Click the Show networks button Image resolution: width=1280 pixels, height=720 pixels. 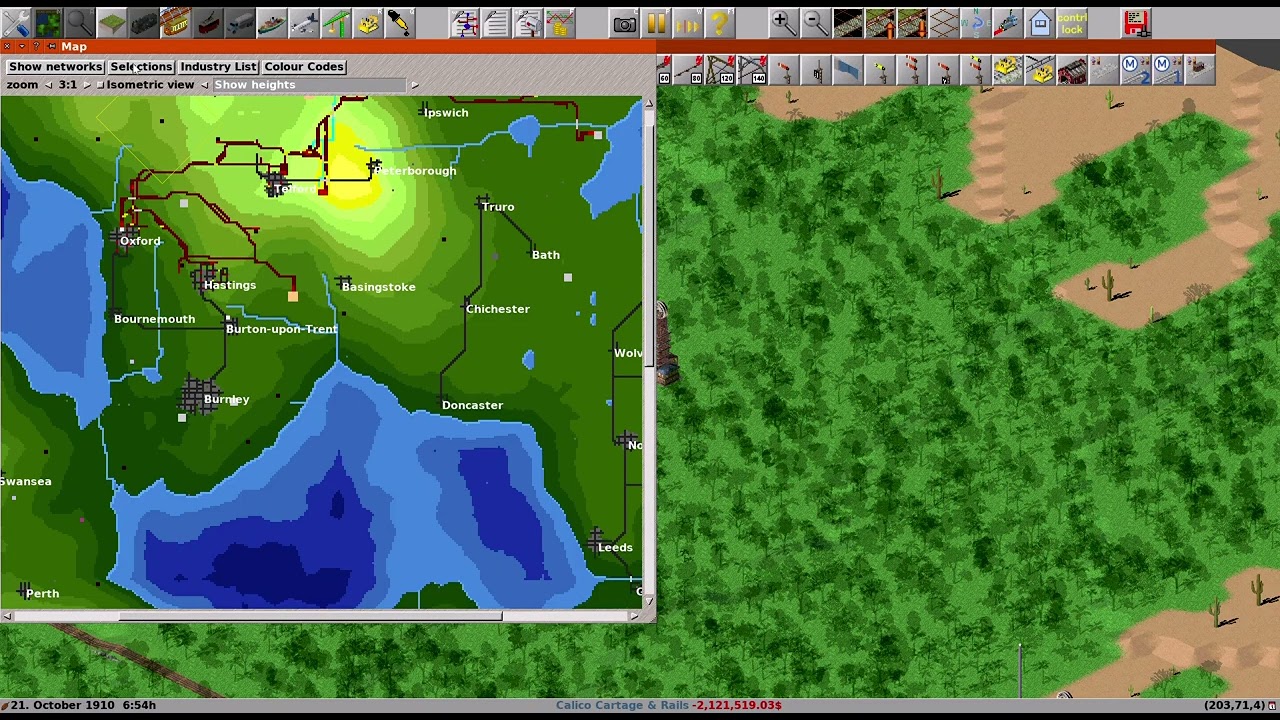click(55, 66)
